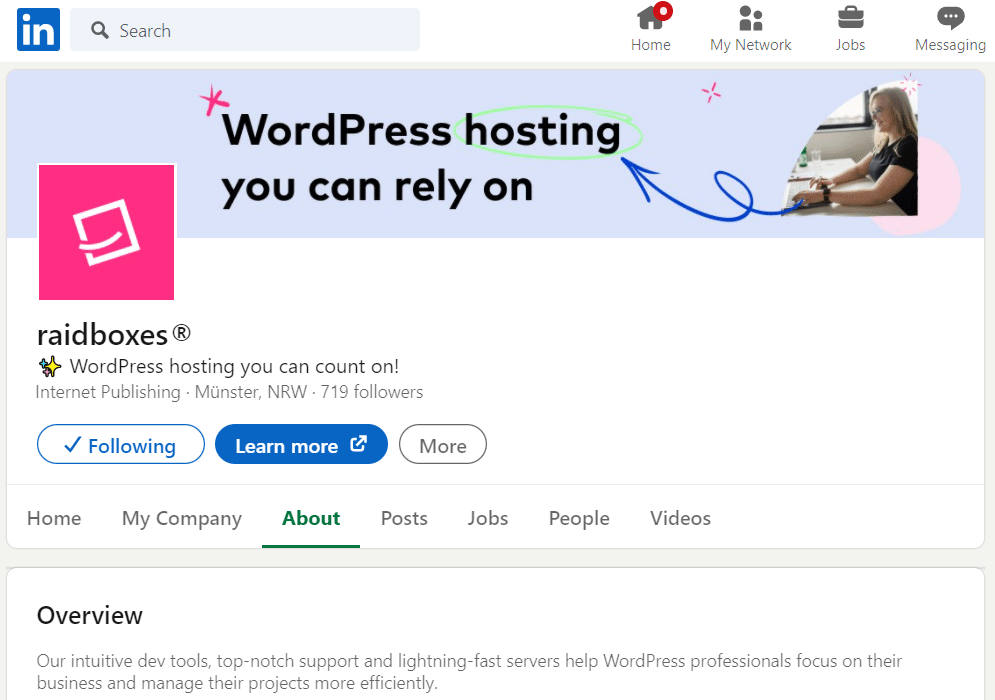This screenshot has height=700, width=995.
Task: Switch to the company Home tab
Action: (x=54, y=518)
